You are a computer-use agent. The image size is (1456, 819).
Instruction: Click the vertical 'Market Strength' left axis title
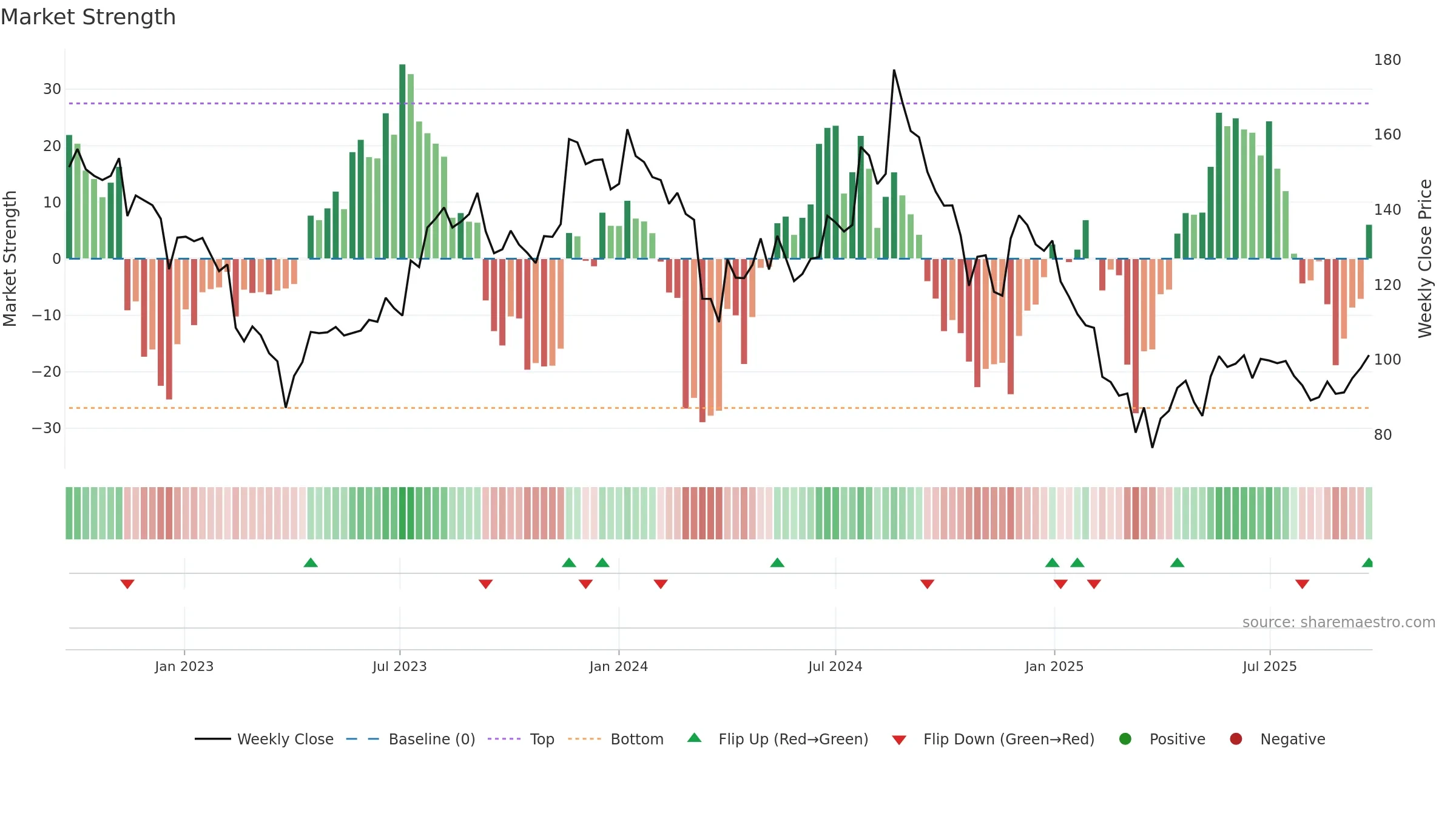(x=10, y=258)
